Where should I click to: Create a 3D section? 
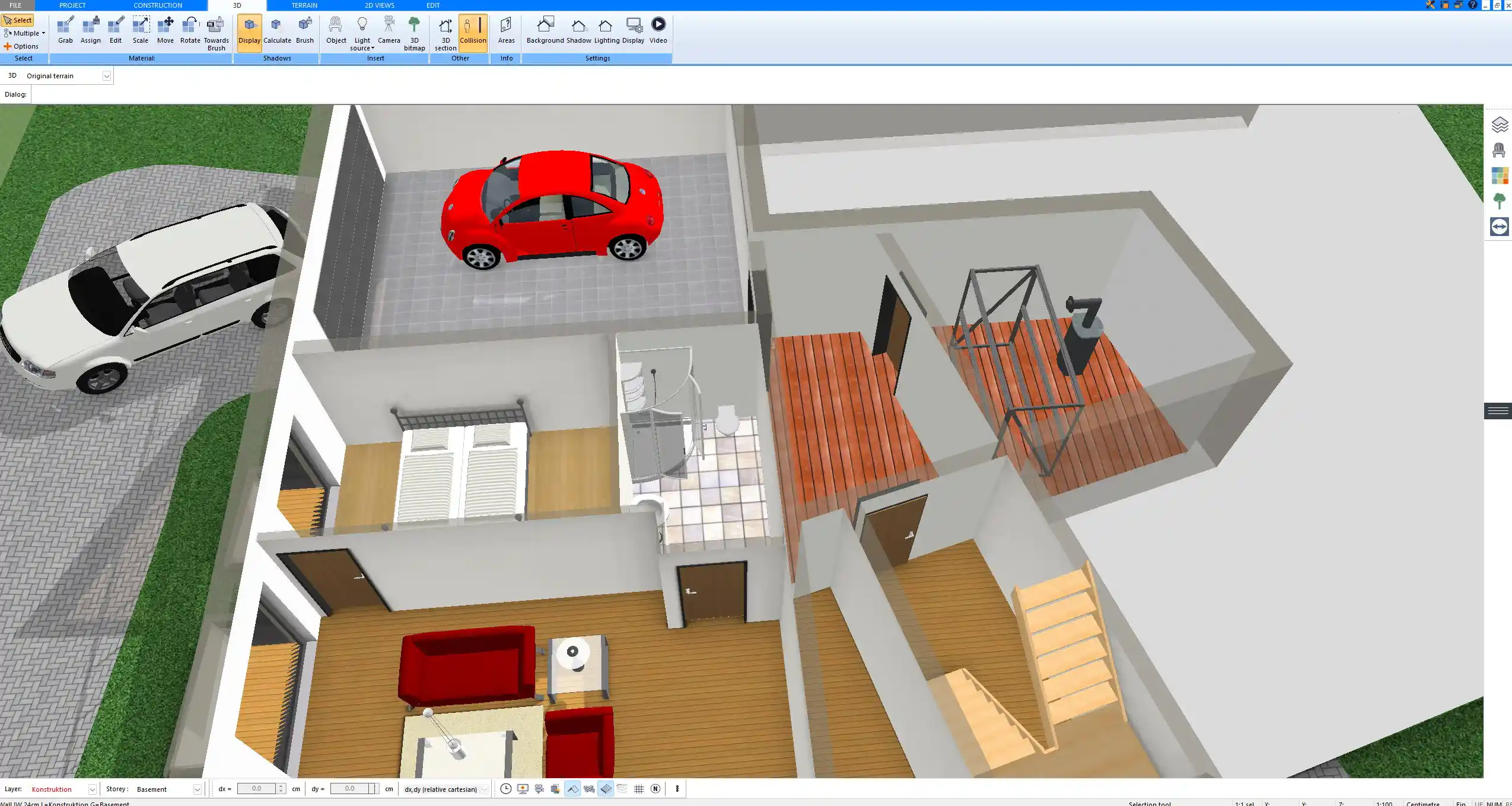coord(445,34)
